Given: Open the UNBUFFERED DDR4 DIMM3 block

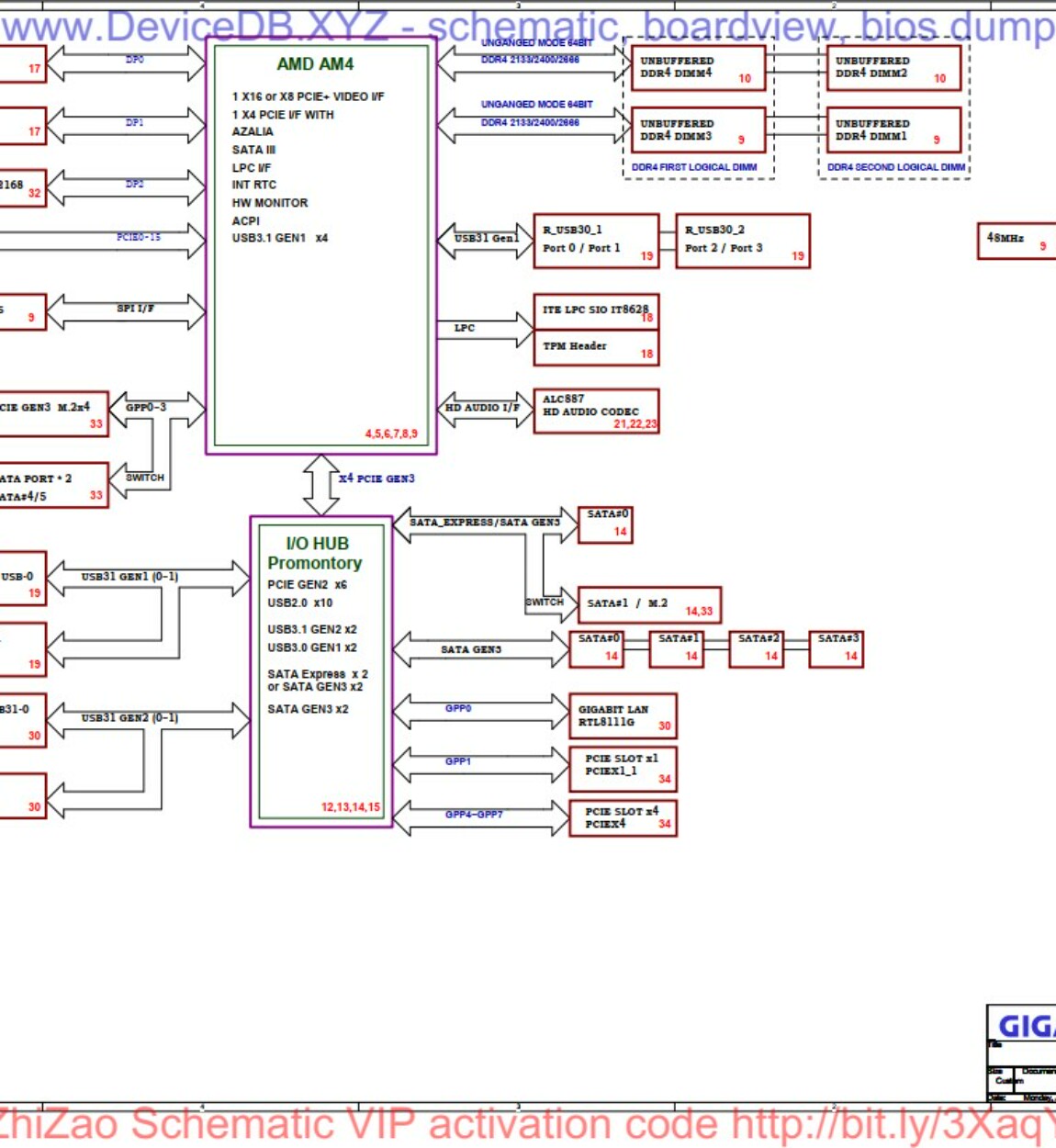Looking at the screenshot, I should (698, 130).
